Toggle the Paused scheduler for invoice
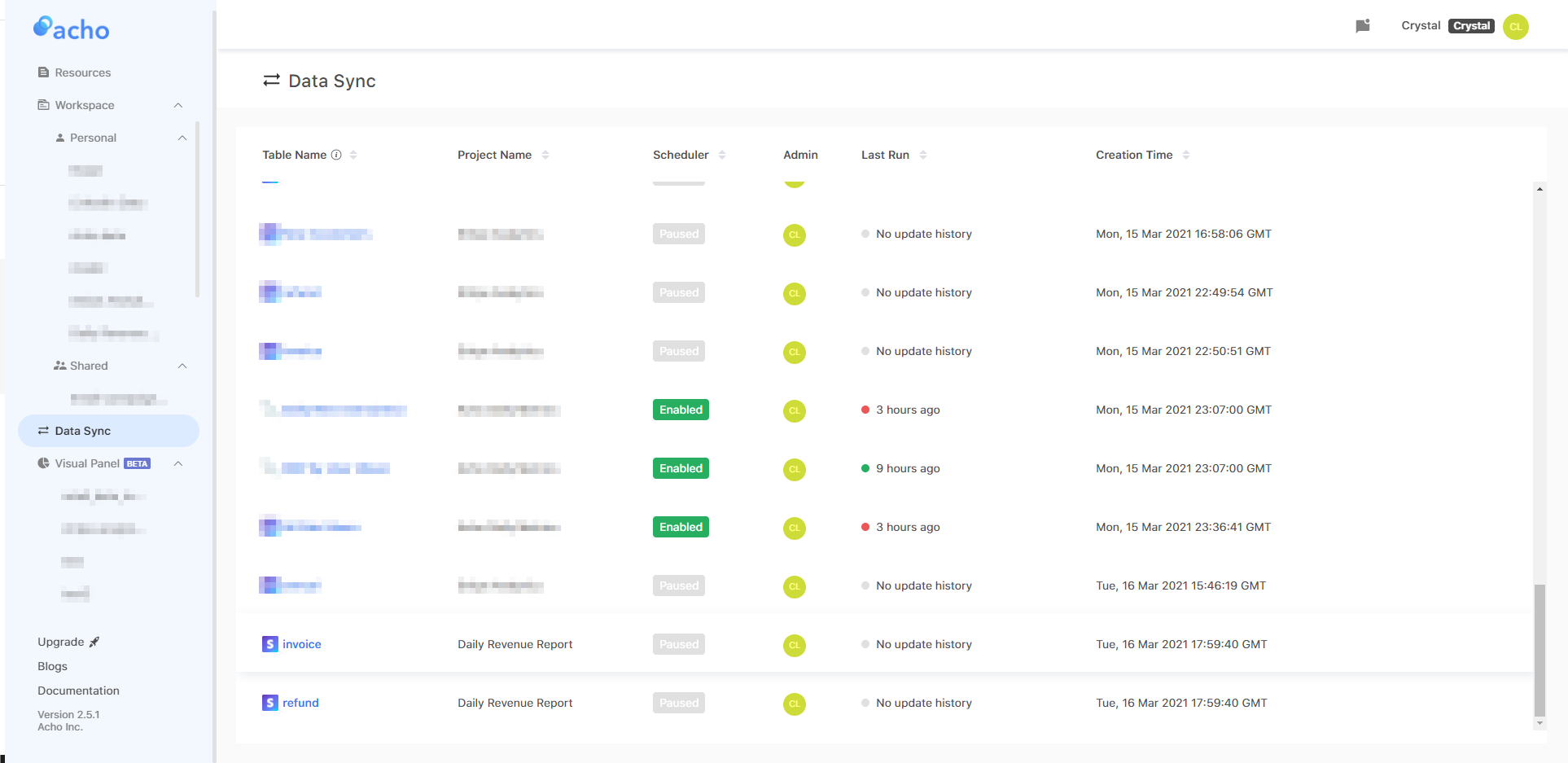 (679, 644)
